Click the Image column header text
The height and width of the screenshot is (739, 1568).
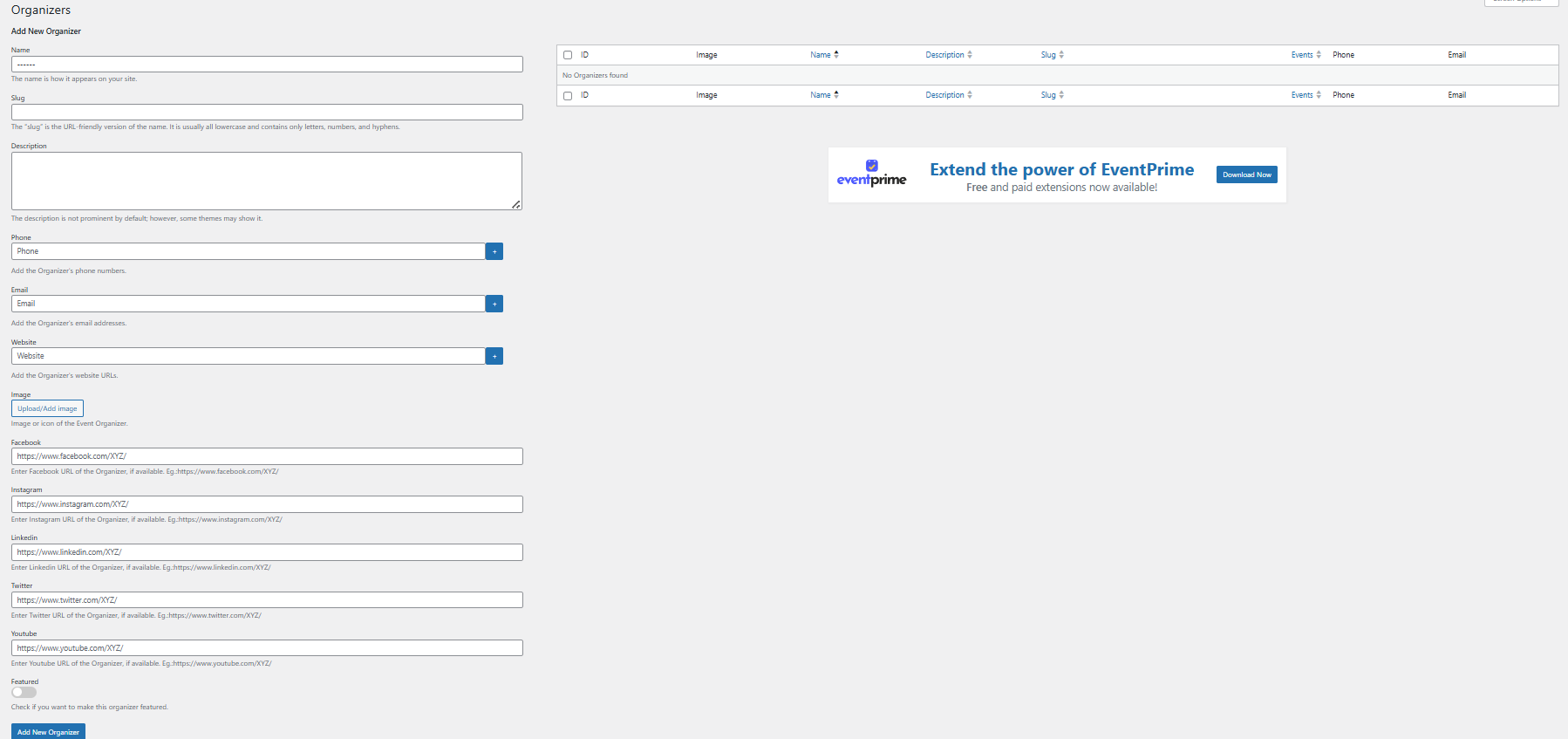tap(706, 55)
